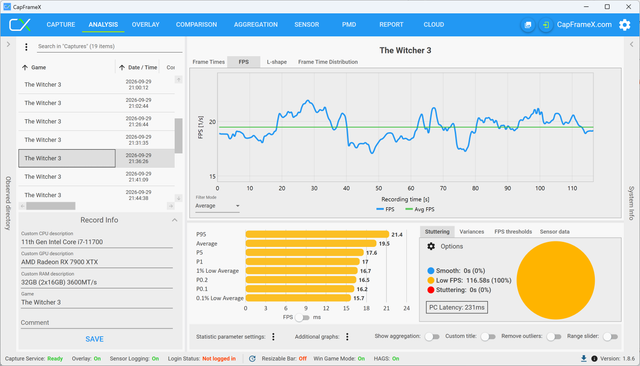Screen dimensions: 640x366
Task: Enable the Range slider switch
Action: [610, 337]
